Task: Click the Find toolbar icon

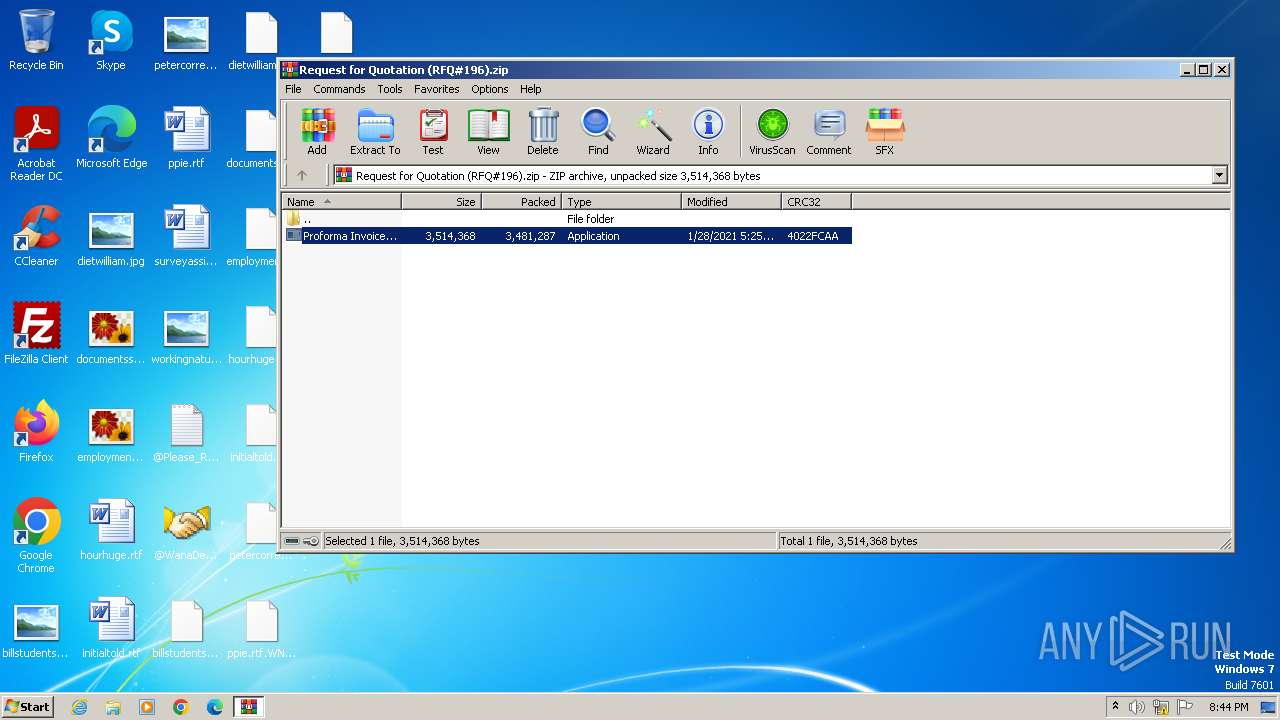Action: [598, 132]
